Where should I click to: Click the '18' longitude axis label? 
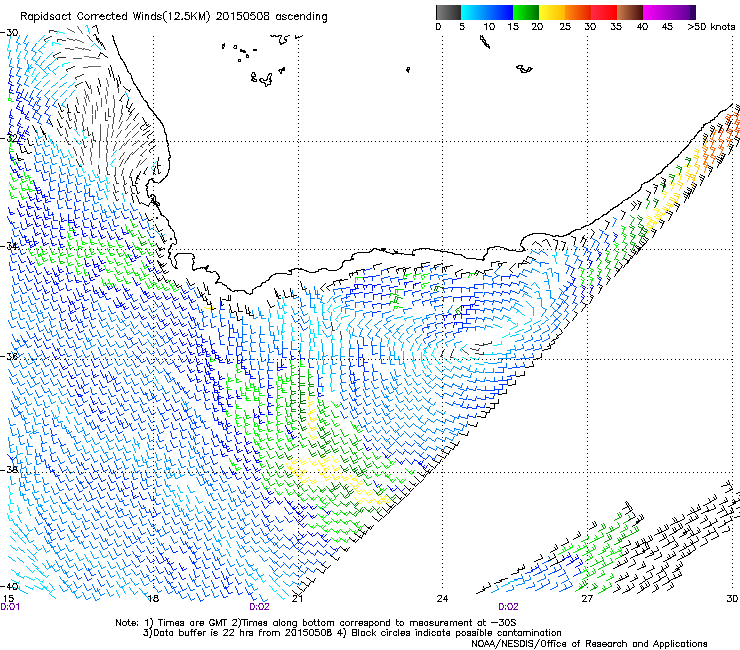tap(153, 598)
